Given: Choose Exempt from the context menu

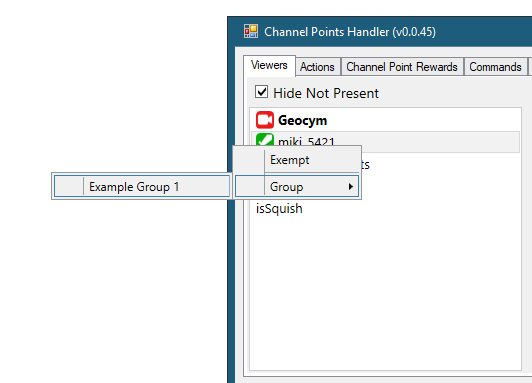Looking at the screenshot, I should coord(297,160).
